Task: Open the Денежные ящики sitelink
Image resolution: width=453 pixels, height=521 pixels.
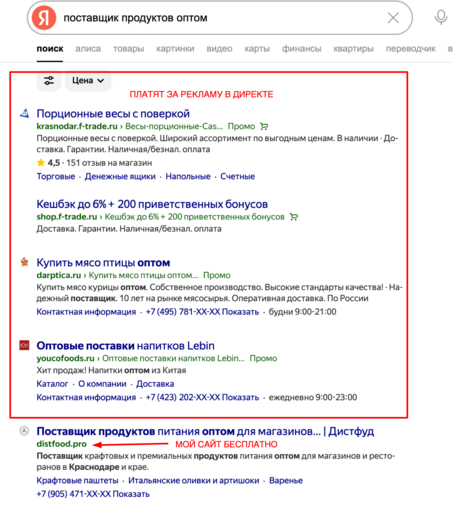Action: click(120, 176)
